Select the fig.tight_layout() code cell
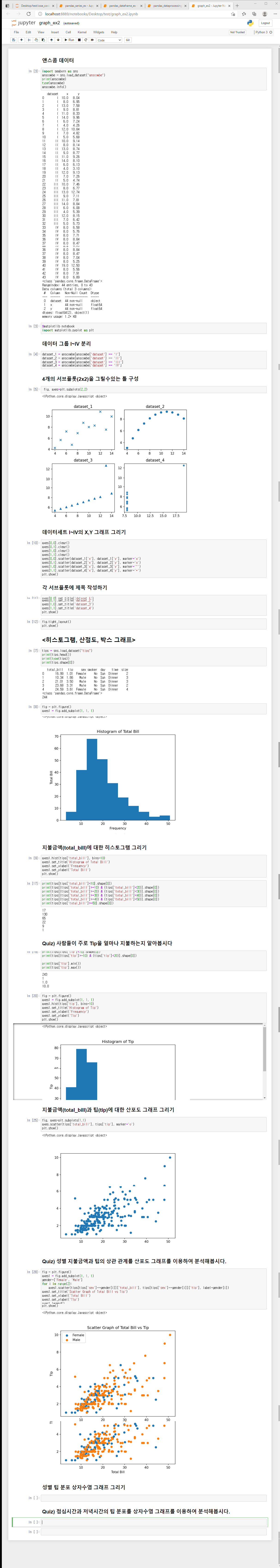This screenshot has height=1568, width=280. click(x=154, y=623)
